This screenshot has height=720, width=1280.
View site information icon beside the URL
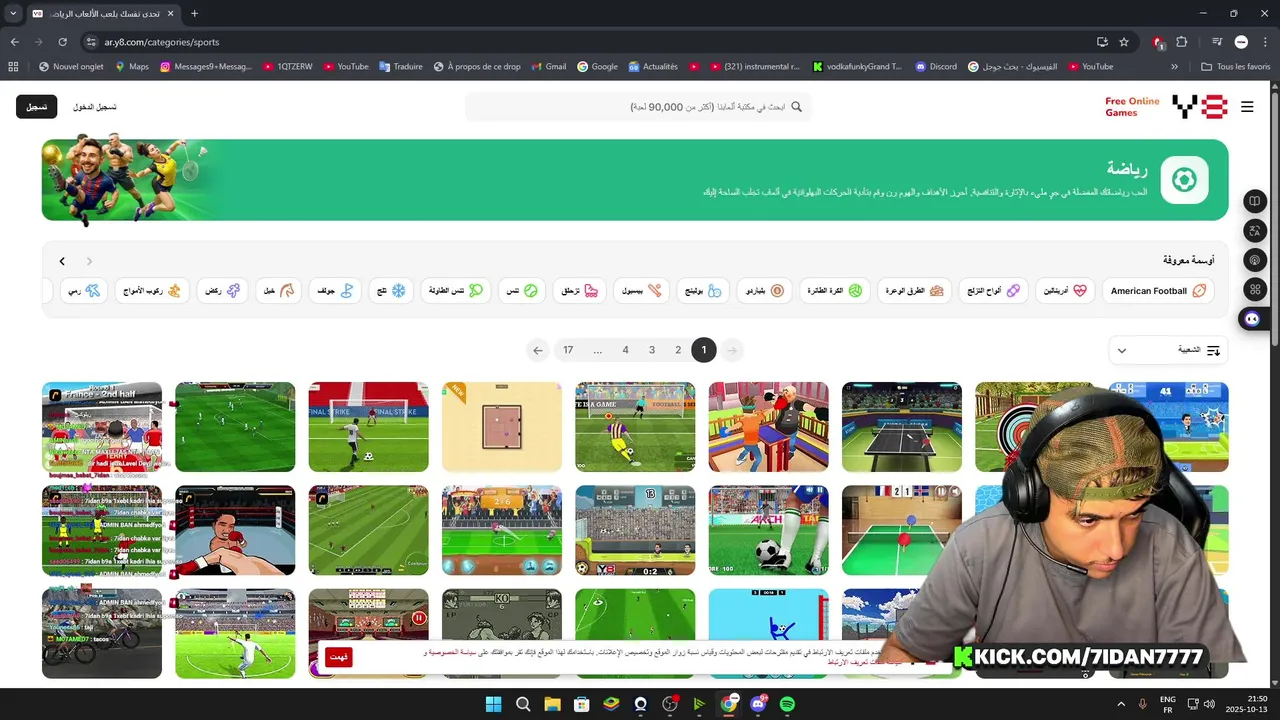point(91,42)
